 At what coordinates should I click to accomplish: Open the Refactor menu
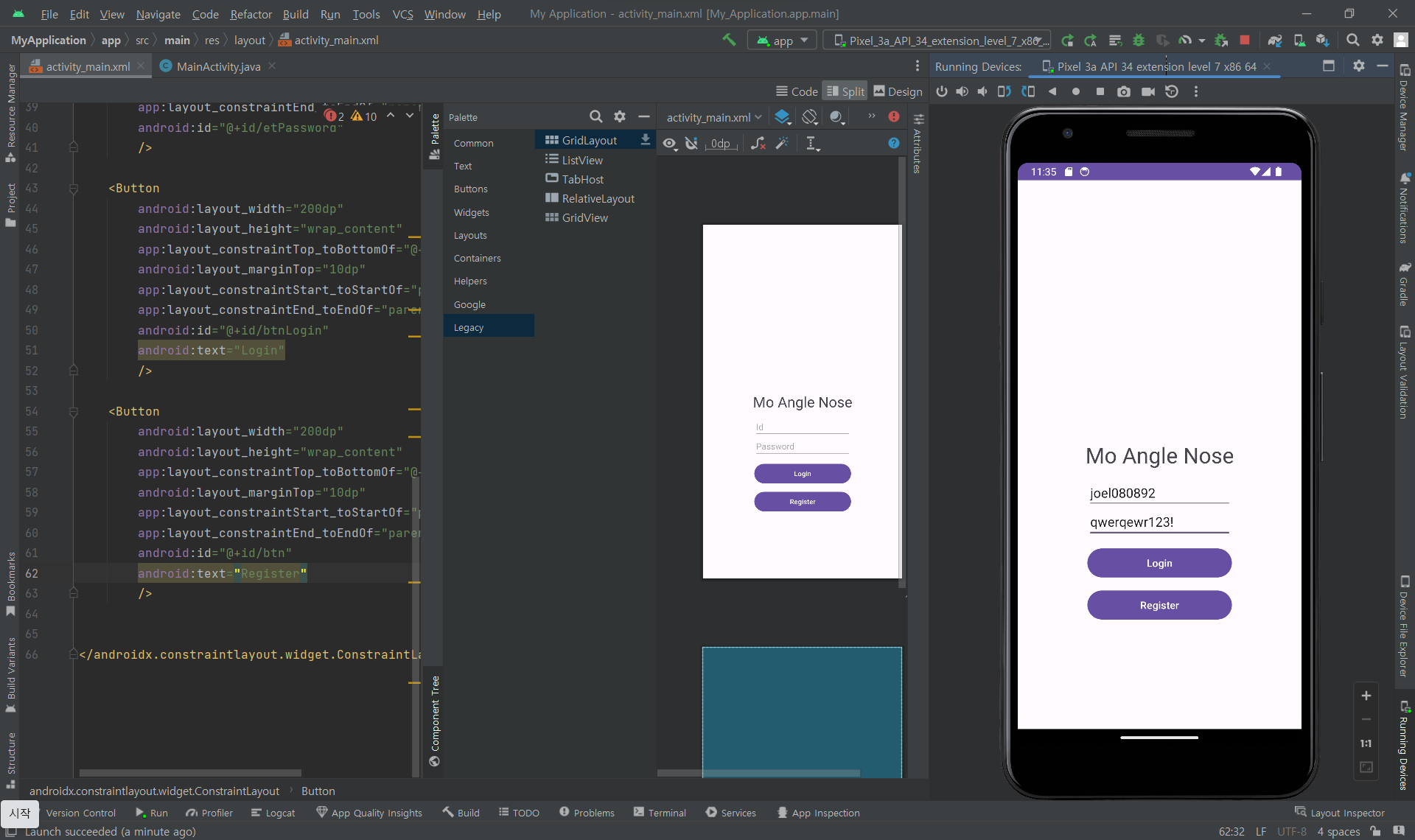coord(251,14)
